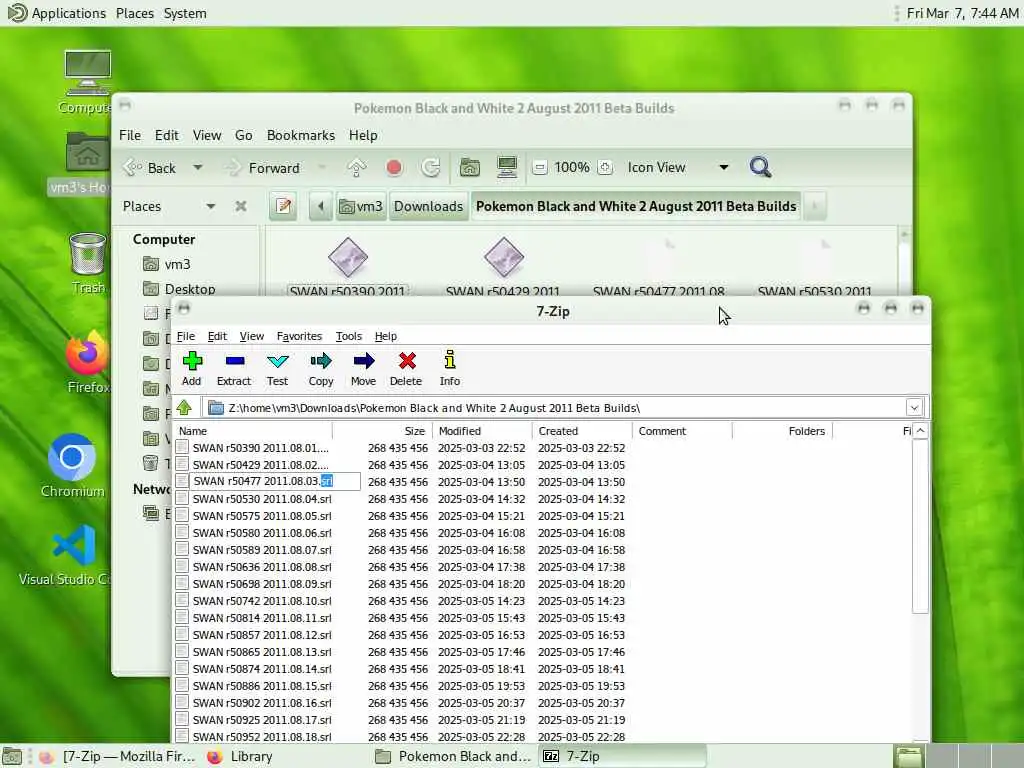This screenshot has width=1024, height=768.
Task: Open the Tools menu in 7-Zip
Action: click(x=349, y=336)
